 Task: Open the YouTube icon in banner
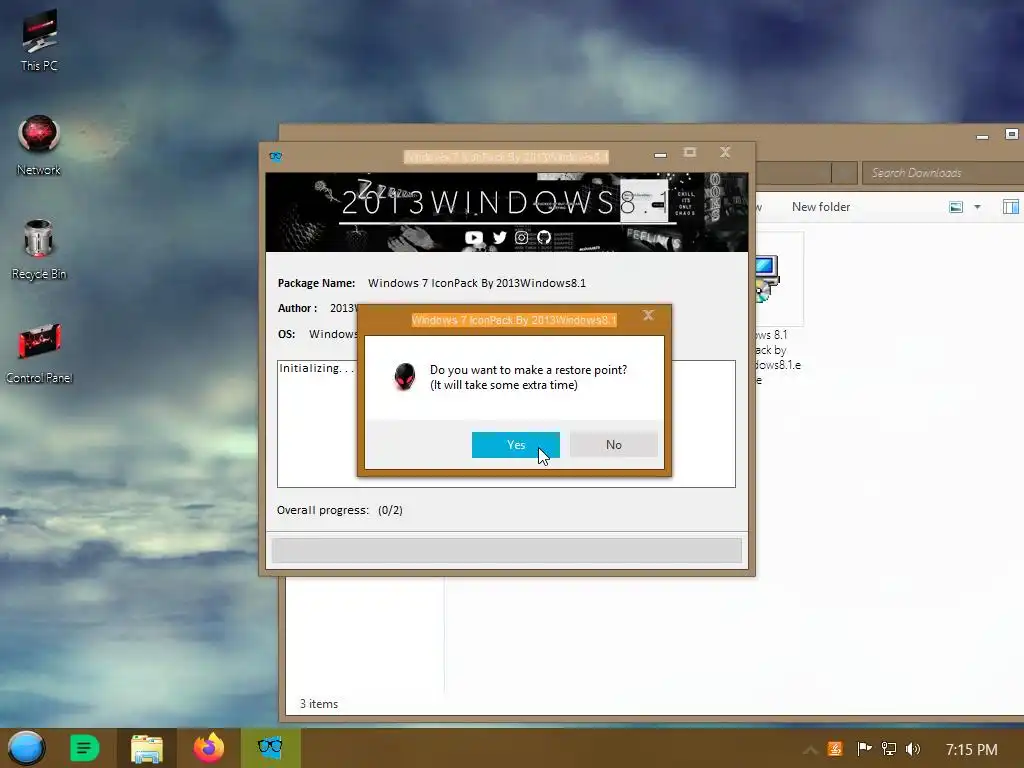474,238
